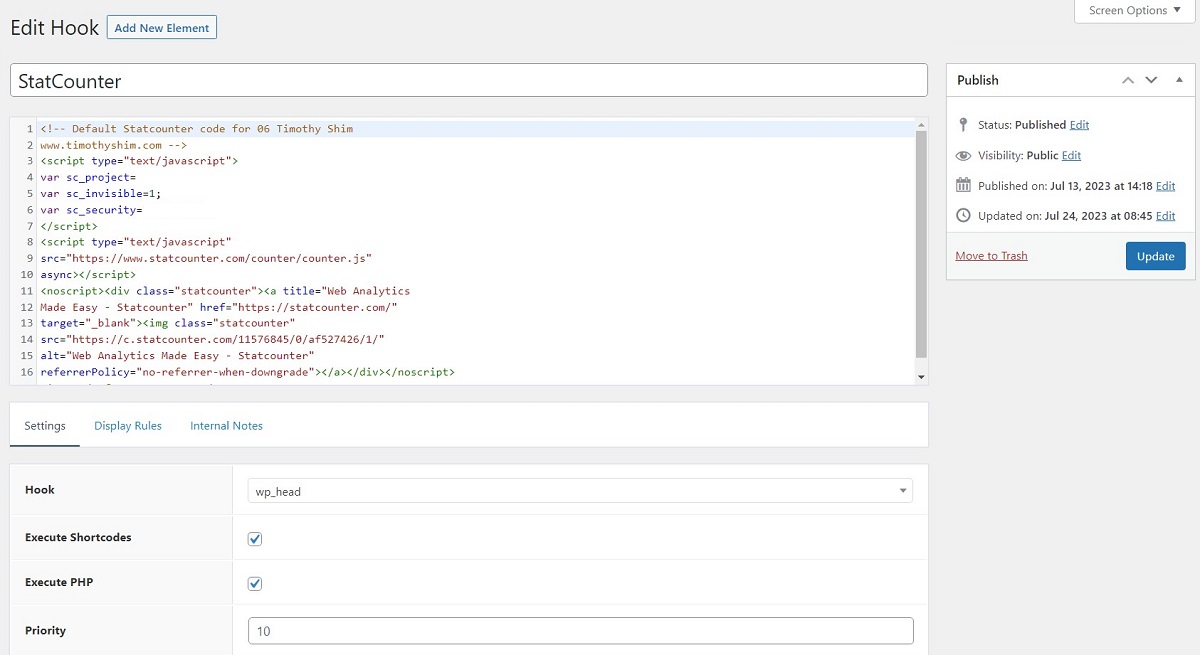Click the 'Execute PHP' label
Viewport: 1200px width, 655px height.
[x=59, y=582]
